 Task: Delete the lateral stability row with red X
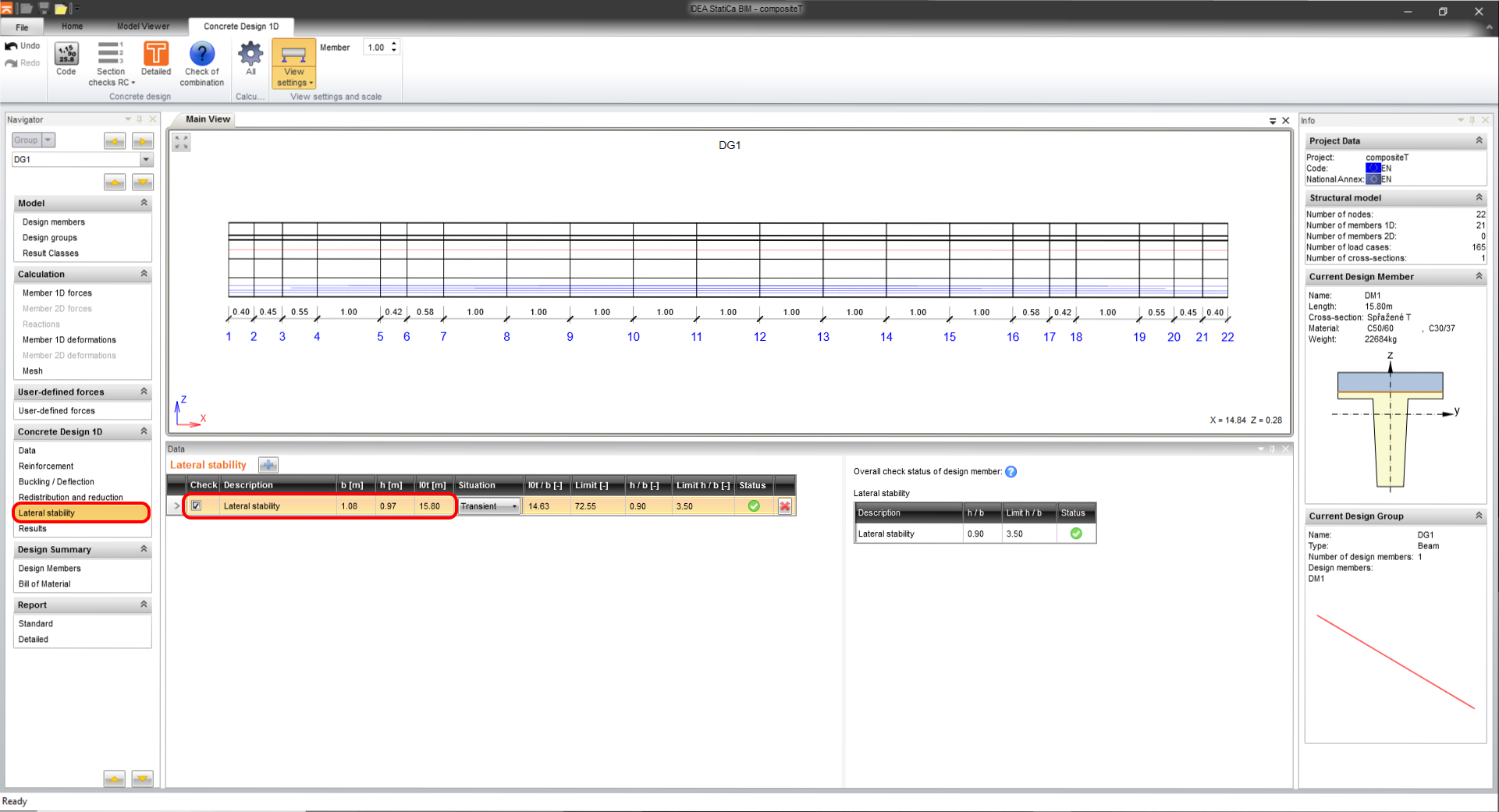tap(785, 506)
